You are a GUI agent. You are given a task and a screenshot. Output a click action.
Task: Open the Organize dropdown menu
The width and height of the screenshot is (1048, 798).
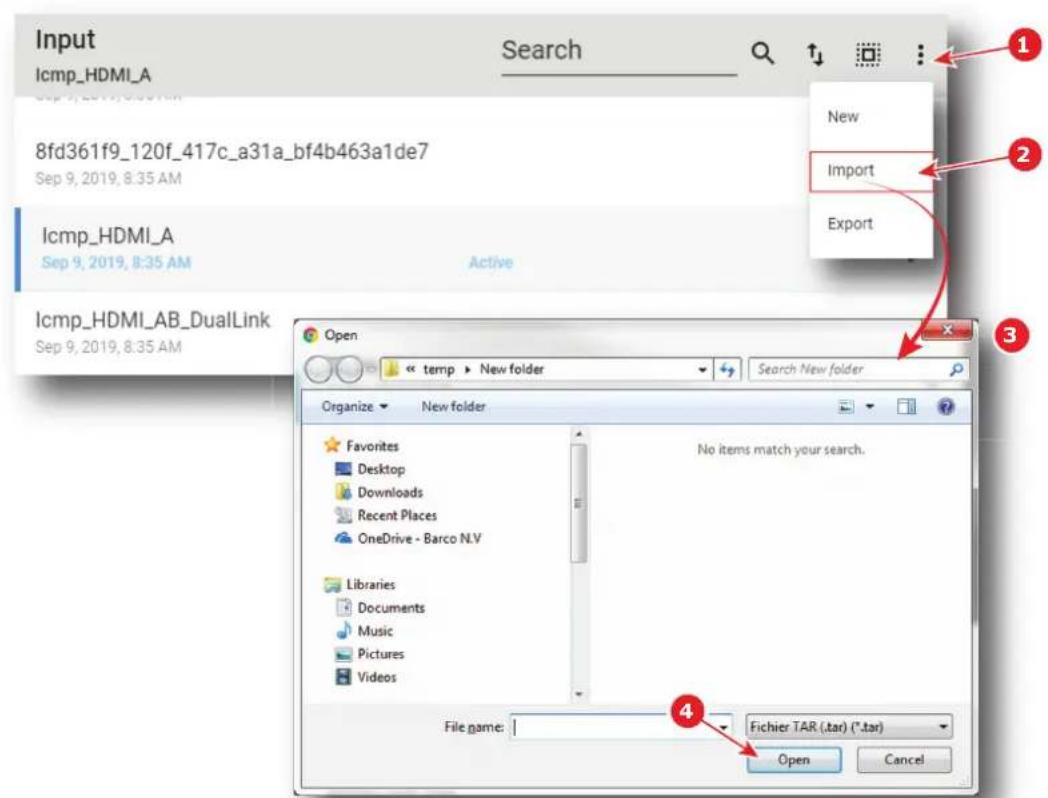pyautogui.click(x=354, y=406)
